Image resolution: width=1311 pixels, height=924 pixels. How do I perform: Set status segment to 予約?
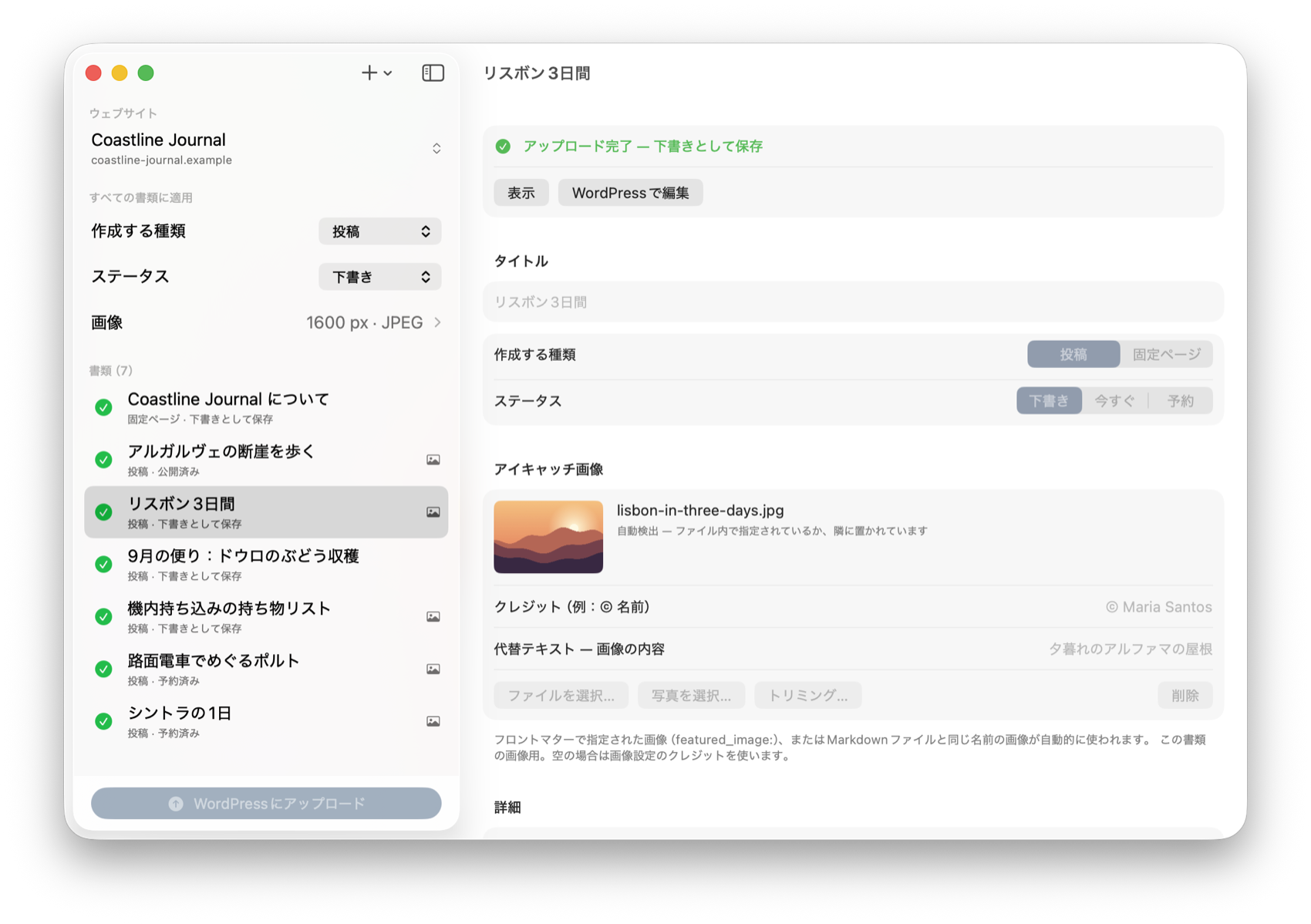pyautogui.click(x=1181, y=401)
